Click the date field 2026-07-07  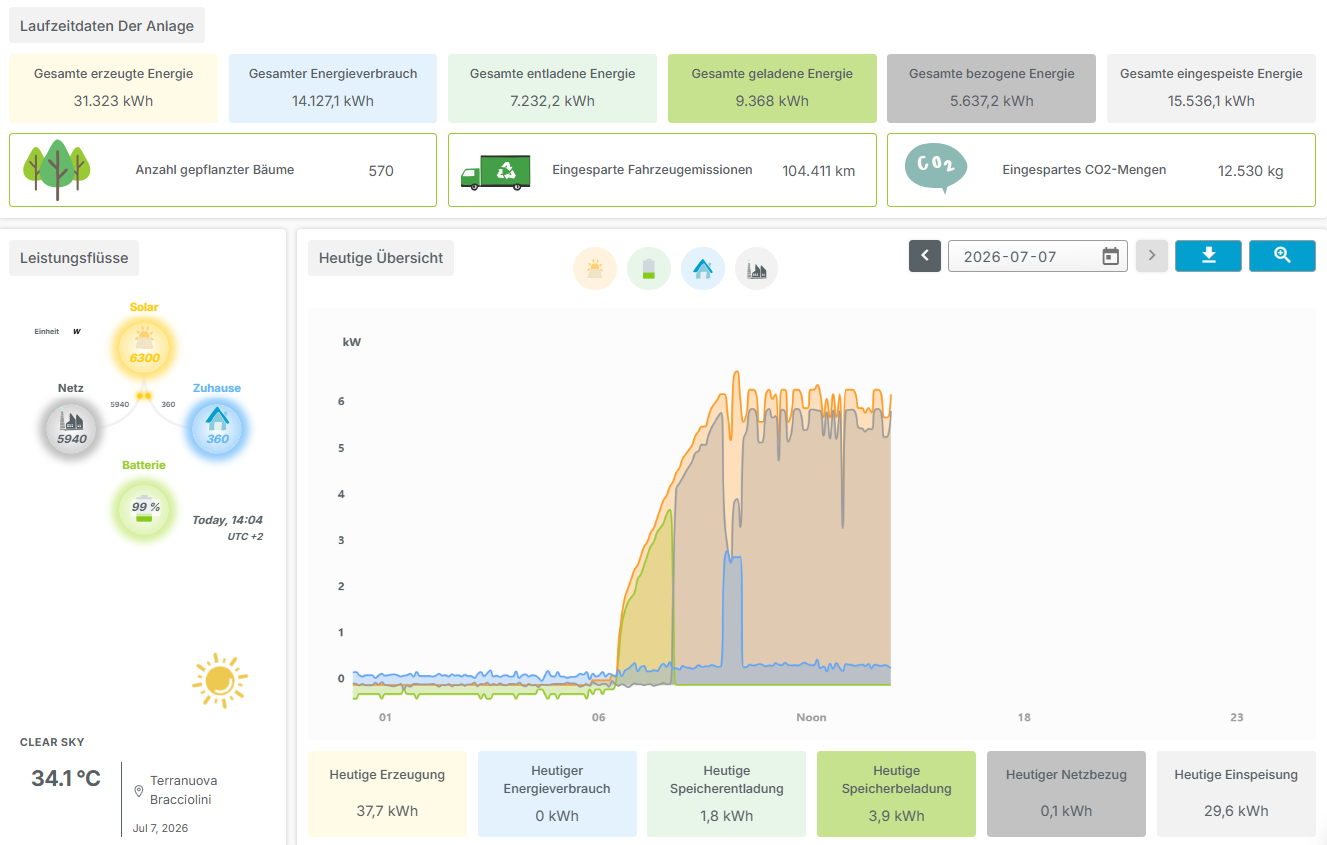[x=1038, y=256]
